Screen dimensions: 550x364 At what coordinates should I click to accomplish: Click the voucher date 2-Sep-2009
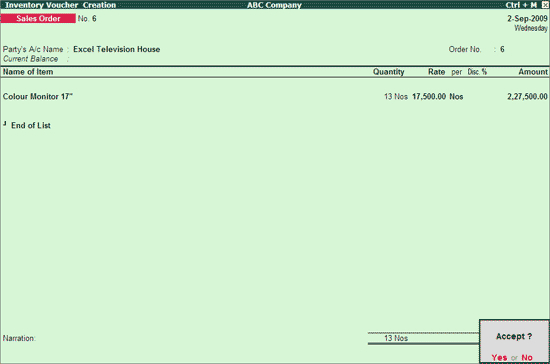(527, 19)
